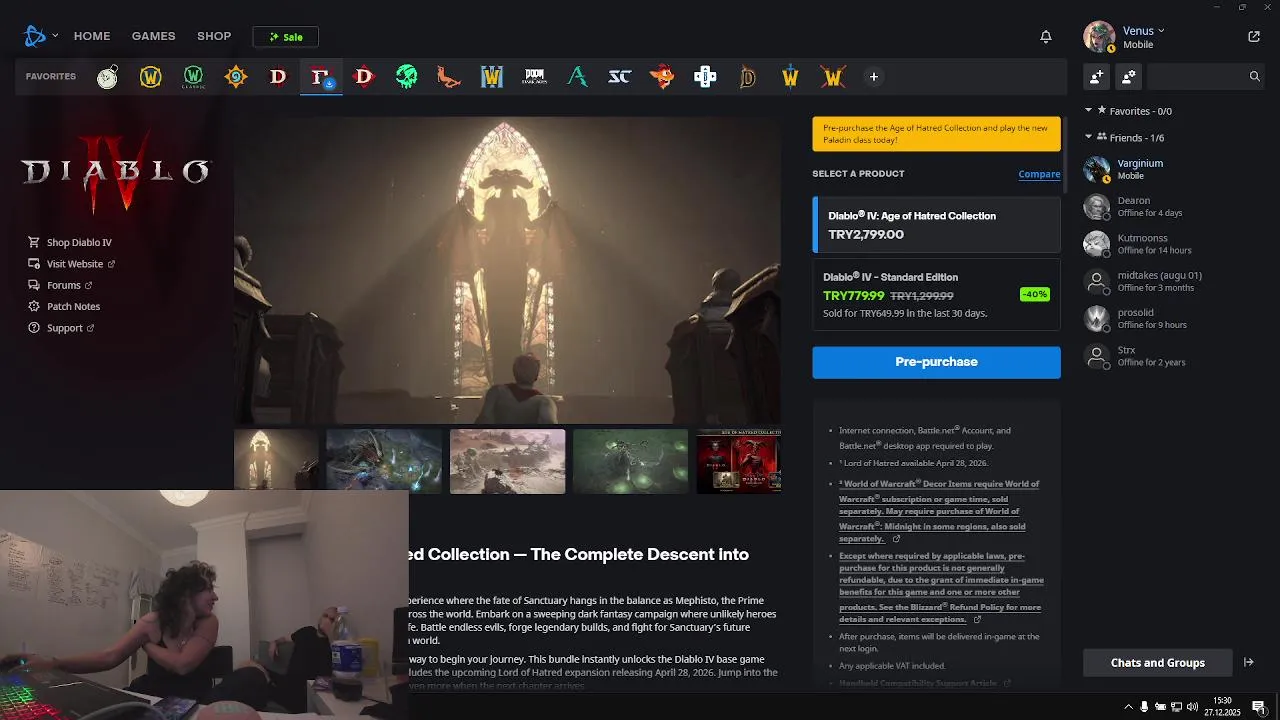
Task: Show hidden system tray icons chevron
Action: pyautogui.click(x=1128, y=707)
